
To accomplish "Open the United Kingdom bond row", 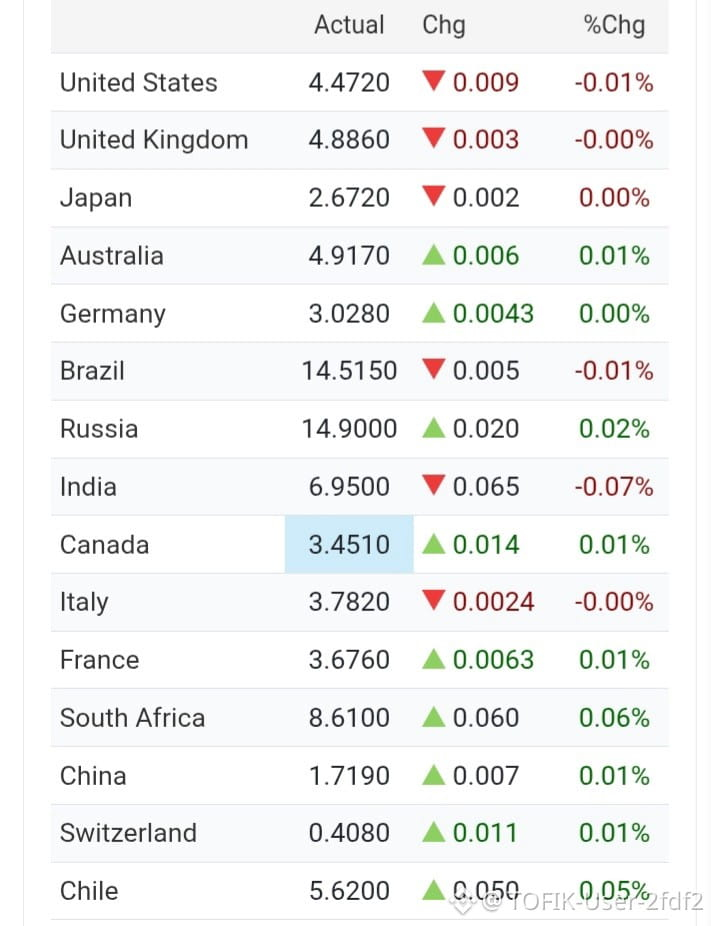I will tap(360, 140).
